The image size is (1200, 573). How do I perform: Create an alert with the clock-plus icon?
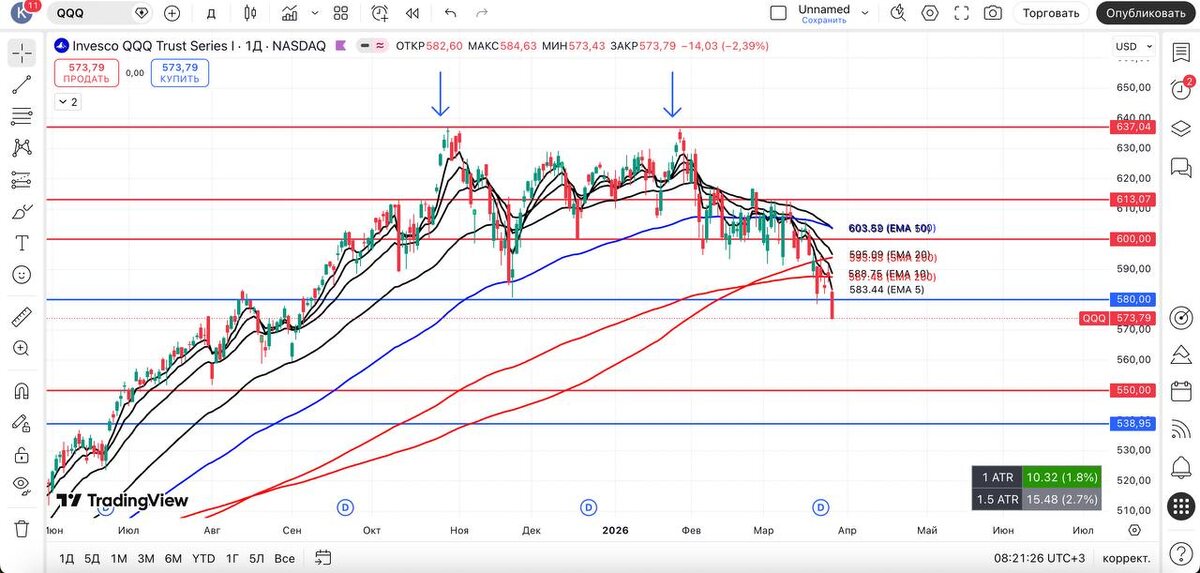(x=379, y=13)
